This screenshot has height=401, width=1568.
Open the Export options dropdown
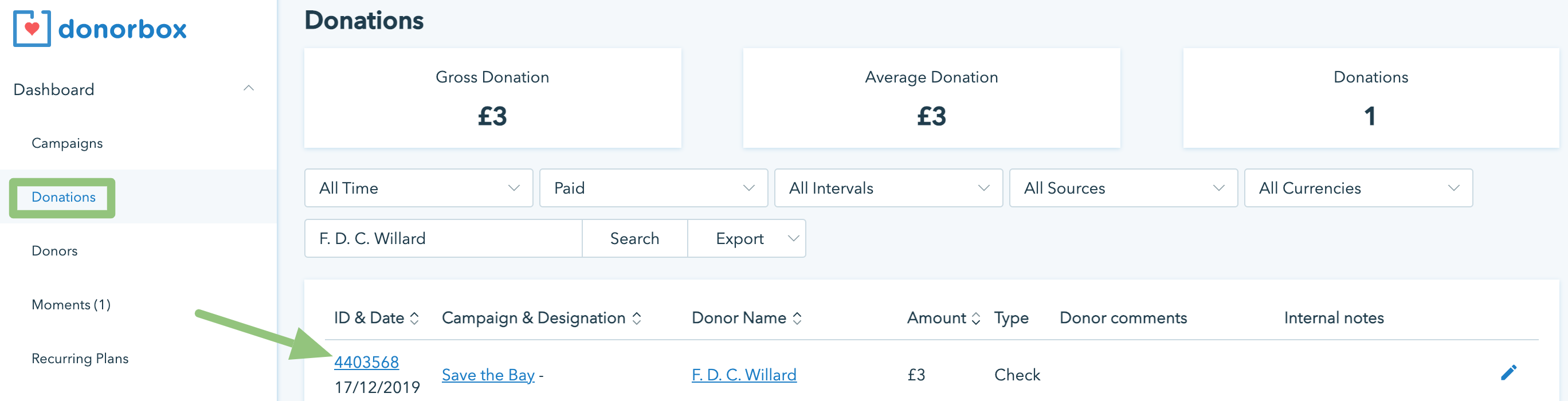[747, 238]
